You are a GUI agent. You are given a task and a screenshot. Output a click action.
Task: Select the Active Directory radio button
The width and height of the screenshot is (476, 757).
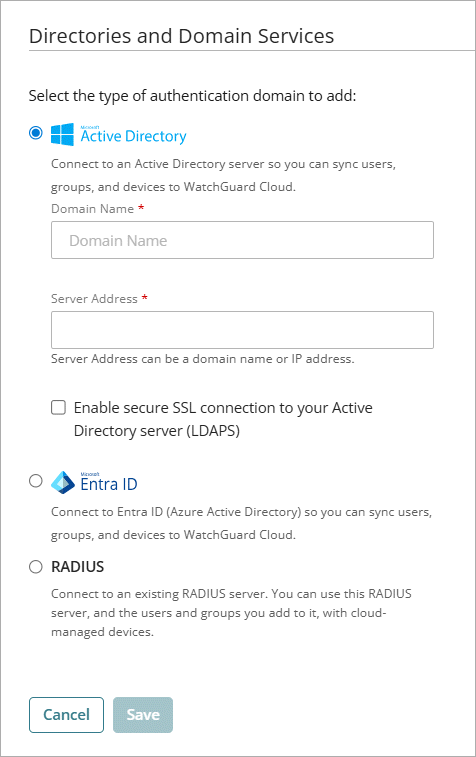[x=36, y=132]
